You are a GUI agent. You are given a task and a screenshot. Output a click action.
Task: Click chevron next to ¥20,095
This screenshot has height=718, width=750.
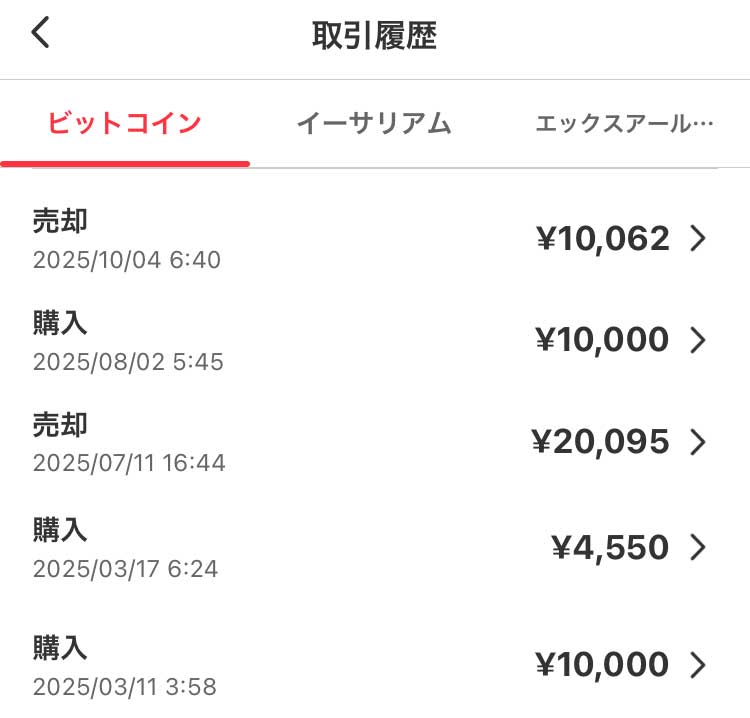click(698, 442)
